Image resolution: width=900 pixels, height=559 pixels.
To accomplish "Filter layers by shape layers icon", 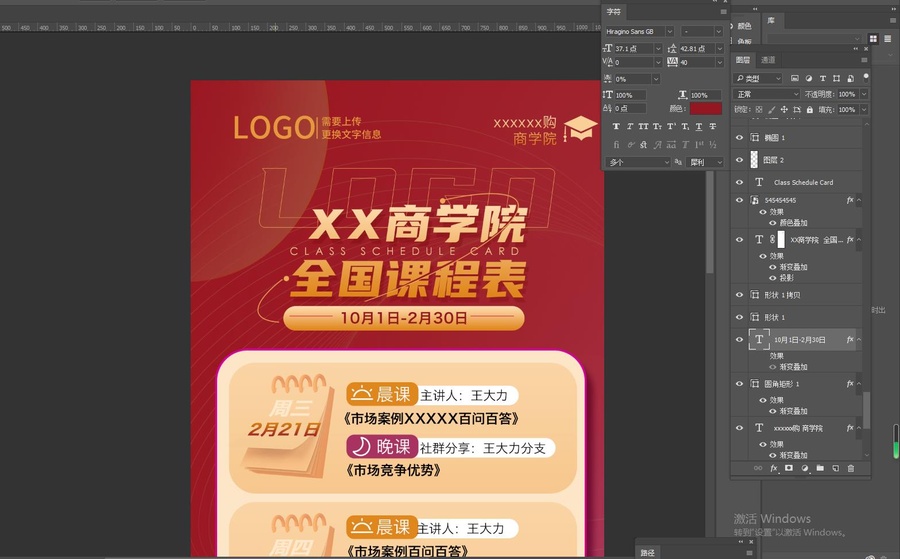I will point(836,78).
